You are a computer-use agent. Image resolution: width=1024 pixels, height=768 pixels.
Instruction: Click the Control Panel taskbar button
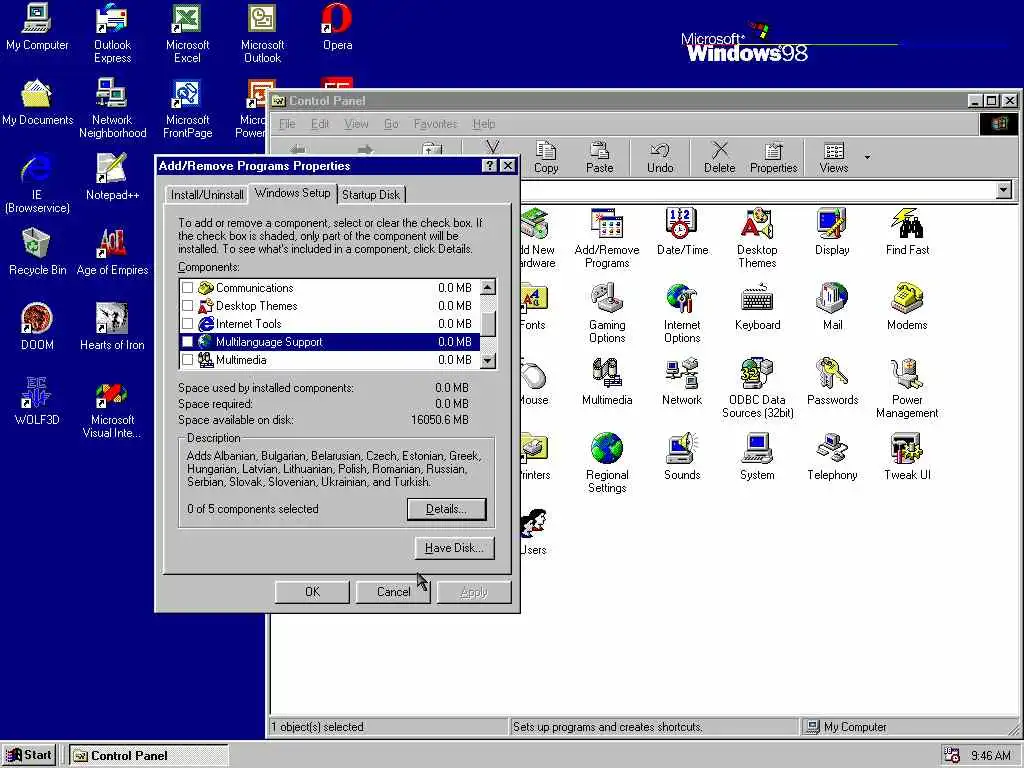[149, 756]
